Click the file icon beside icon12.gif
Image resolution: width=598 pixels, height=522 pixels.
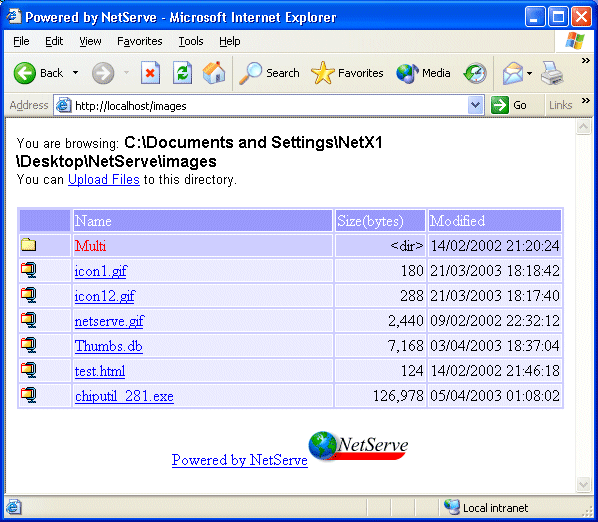(29, 295)
